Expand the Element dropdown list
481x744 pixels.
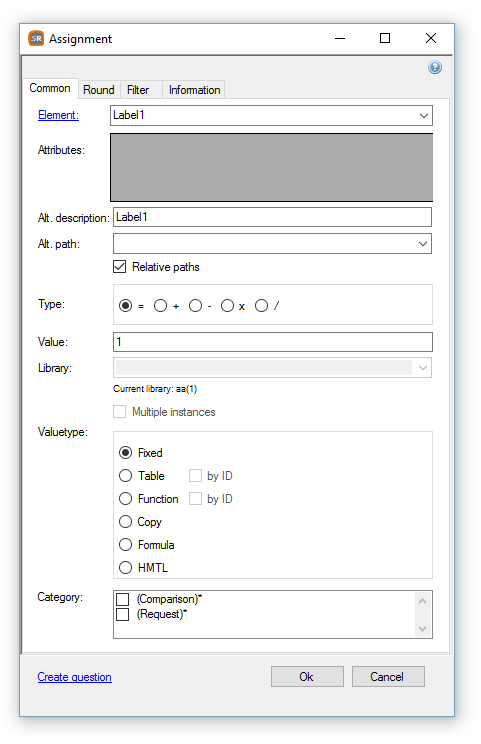pyautogui.click(x=424, y=116)
